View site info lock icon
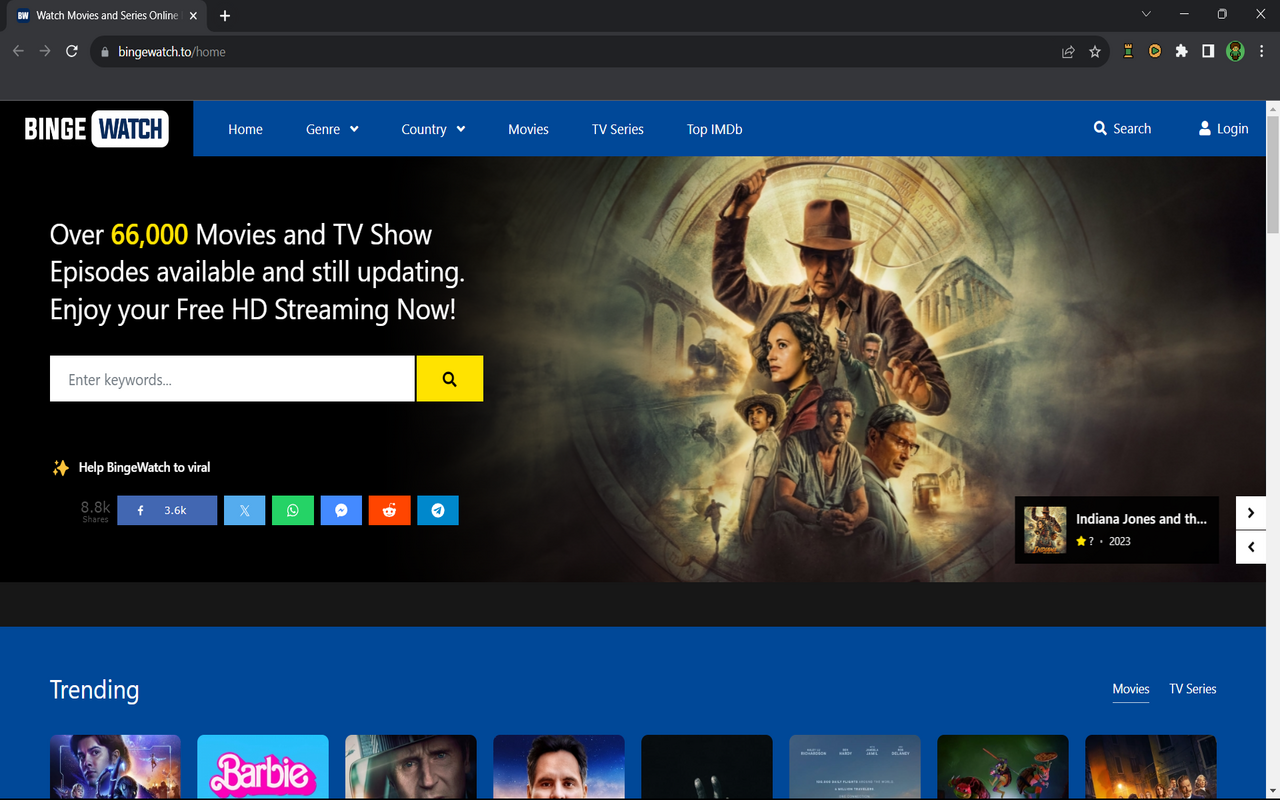The height and width of the screenshot is (800, 1280). [104, 52]
